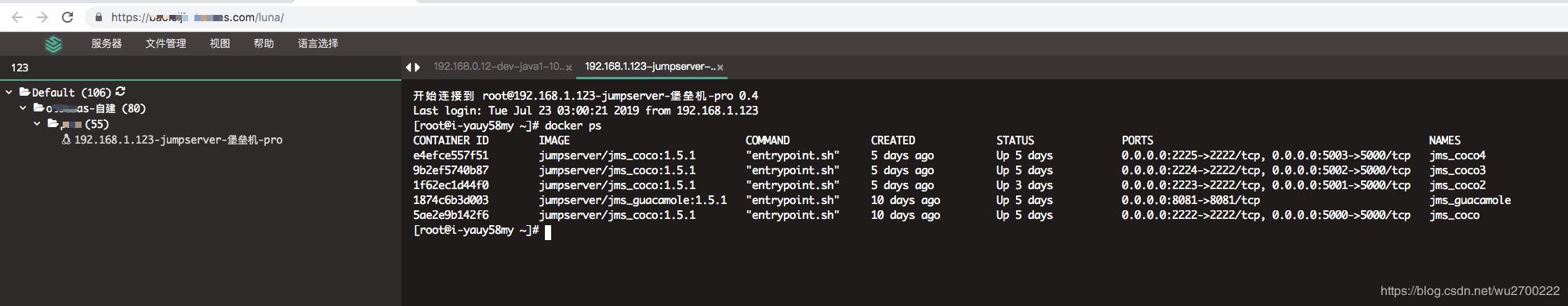Click container ID 1f62ec1d44f0
Image resolution: width=1568 pixels, height=306 pixels.
coord(450,185)
